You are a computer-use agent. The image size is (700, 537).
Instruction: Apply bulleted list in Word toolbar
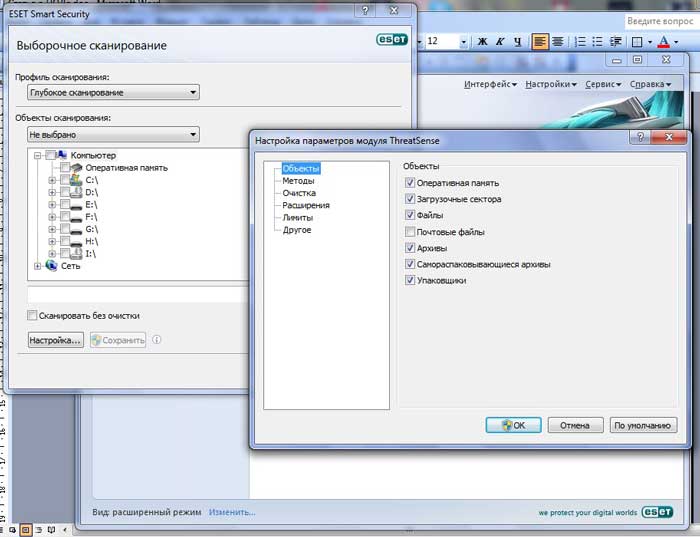click(x=597, y=42)
